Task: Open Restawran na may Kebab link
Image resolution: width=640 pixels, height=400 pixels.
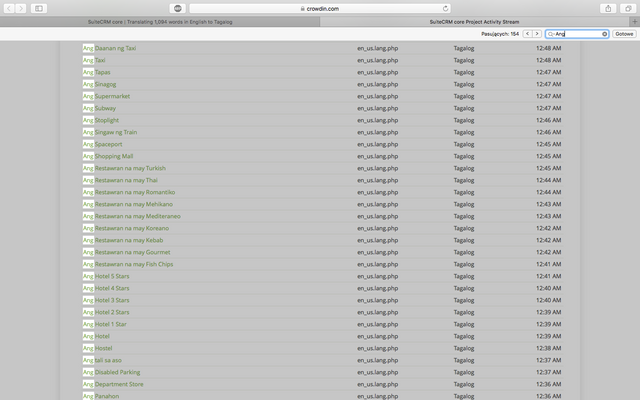Action: (123, 240)
